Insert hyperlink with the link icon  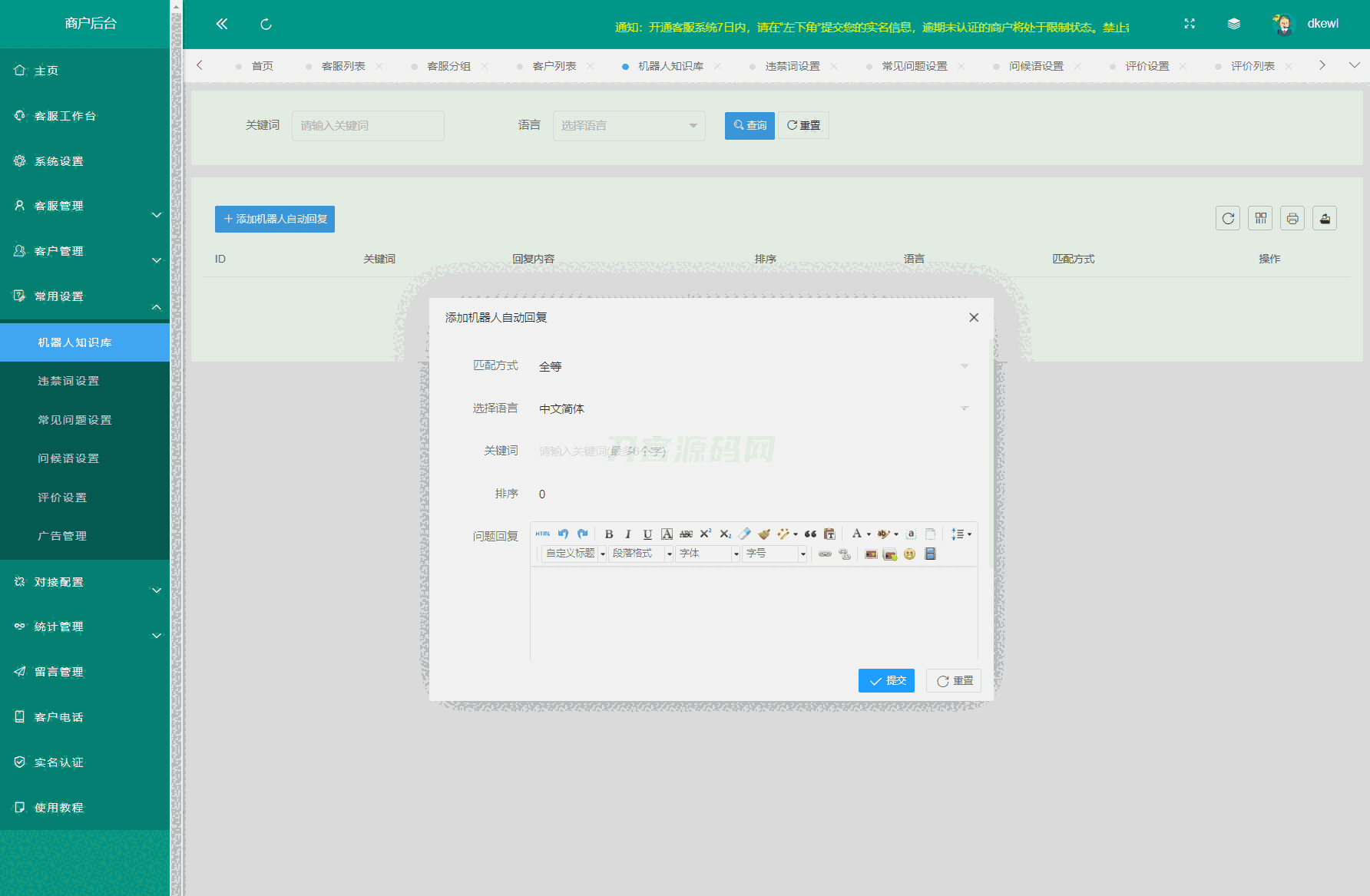coord(825,554)
